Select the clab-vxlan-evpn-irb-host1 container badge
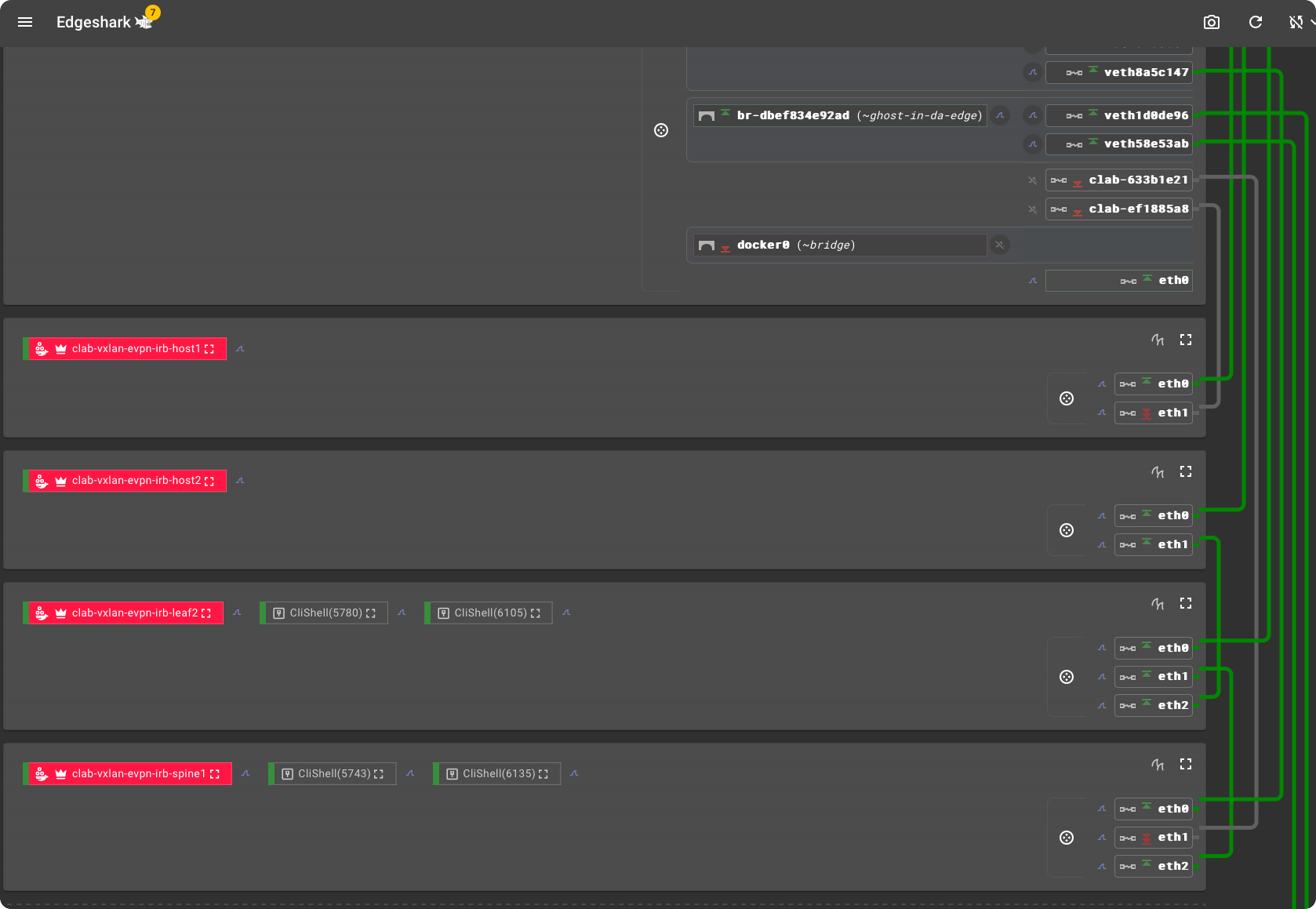This screenshot has width=1316, height=909. [x=125, y=349]
